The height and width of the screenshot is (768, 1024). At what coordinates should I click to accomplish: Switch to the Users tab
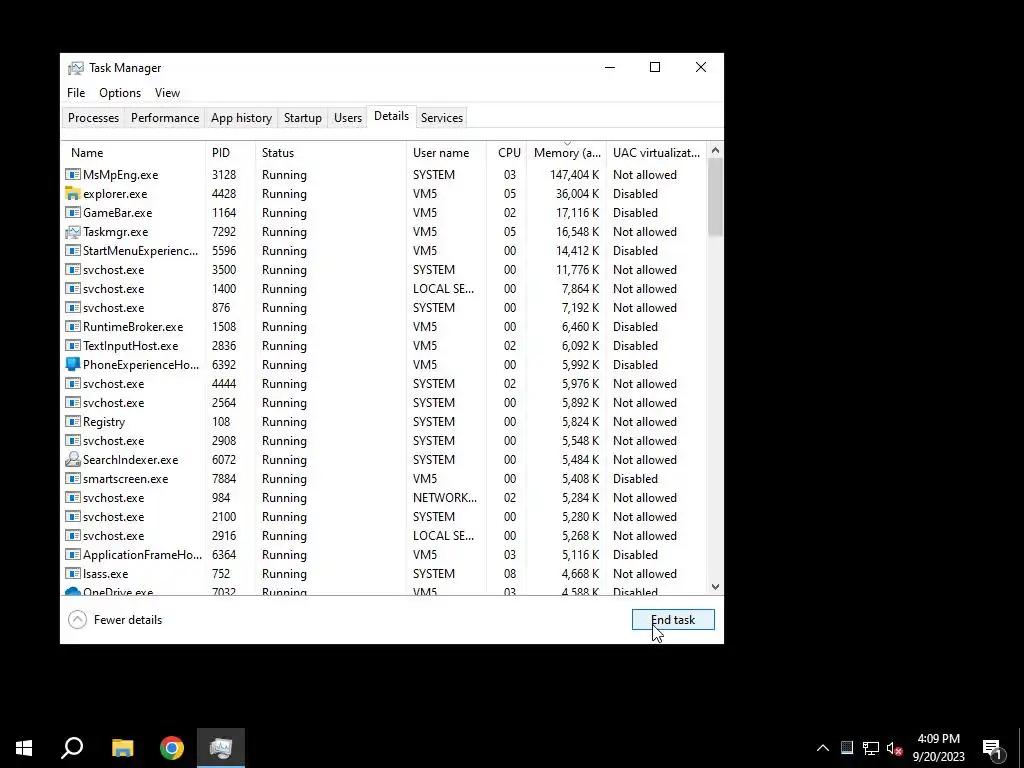coord(347,118)
